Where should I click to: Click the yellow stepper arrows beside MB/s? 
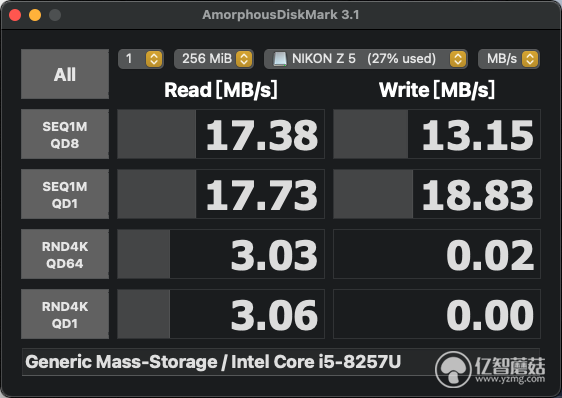(x=530, y=59)
